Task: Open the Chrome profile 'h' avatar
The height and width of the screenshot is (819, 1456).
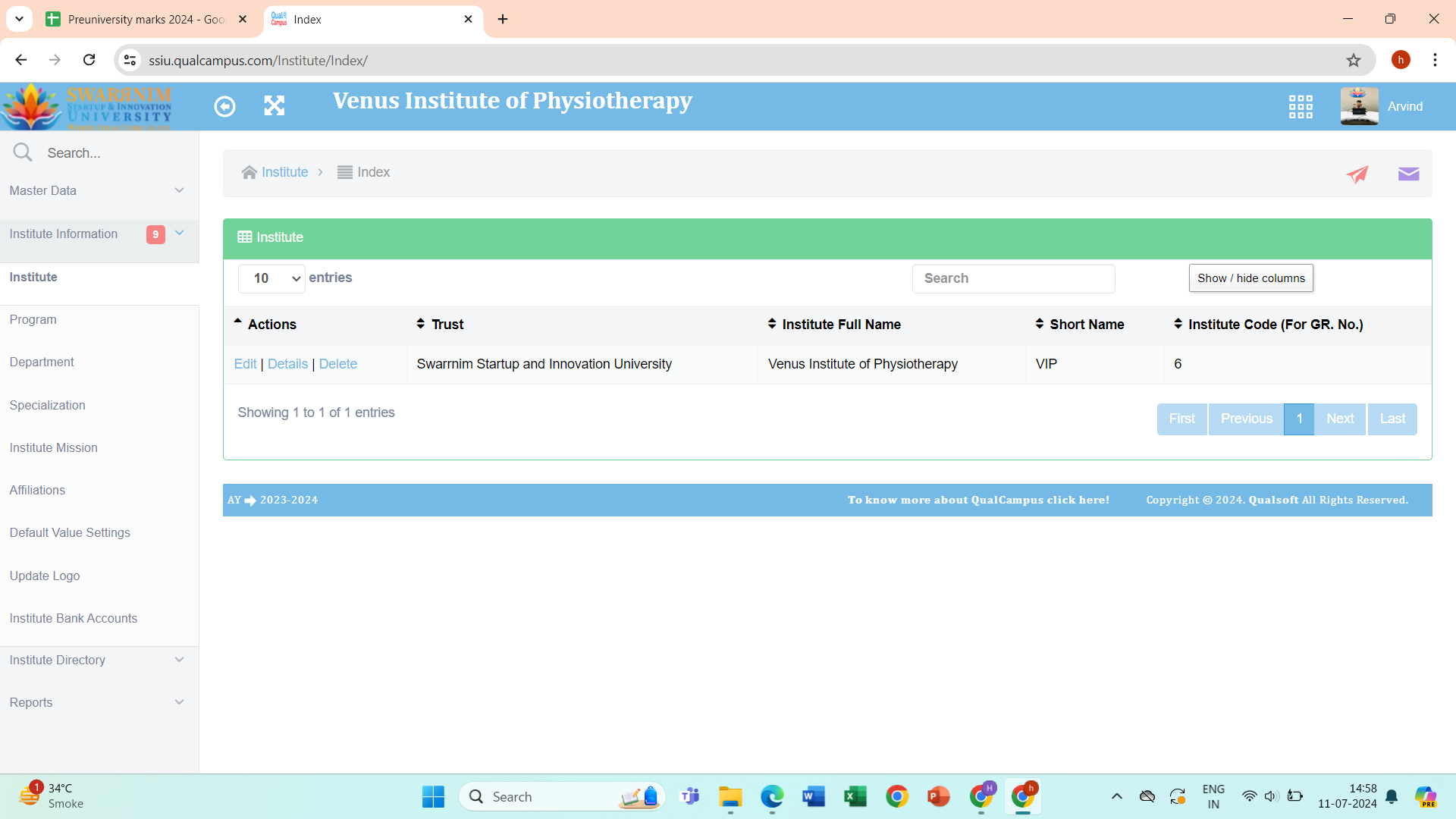Action: 1401,60
